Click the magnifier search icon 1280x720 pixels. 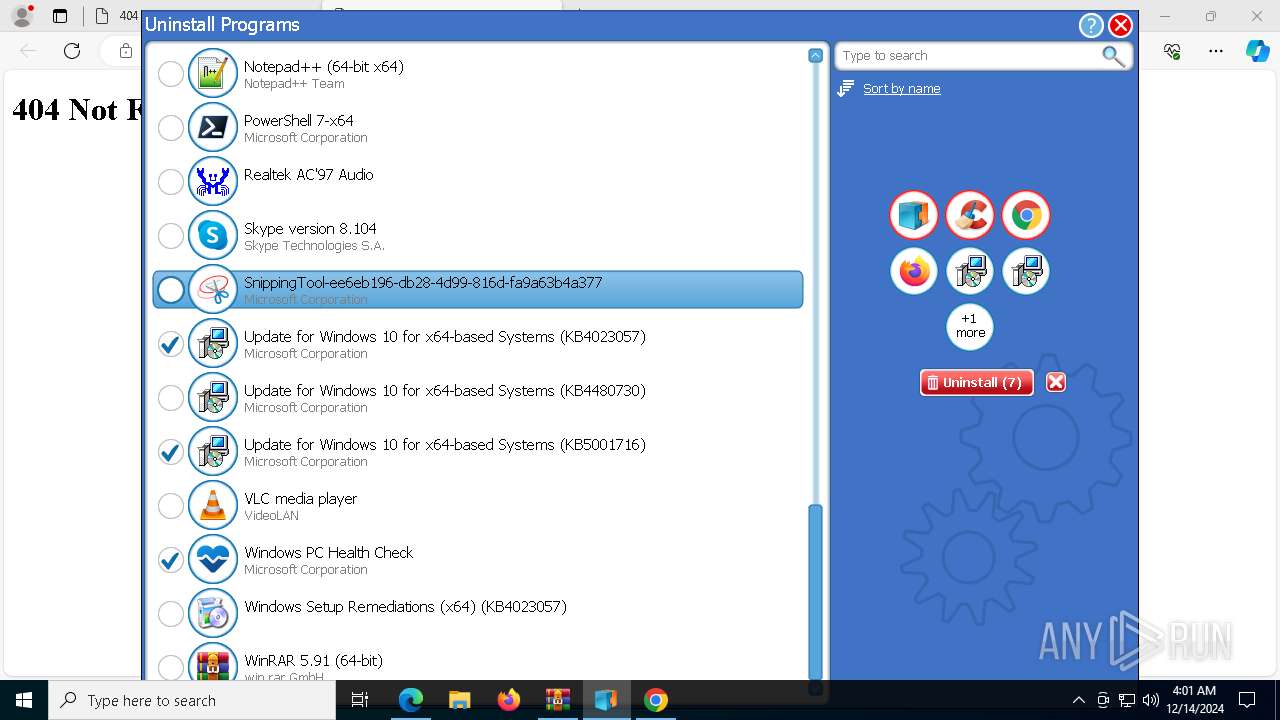point(1113,56)
